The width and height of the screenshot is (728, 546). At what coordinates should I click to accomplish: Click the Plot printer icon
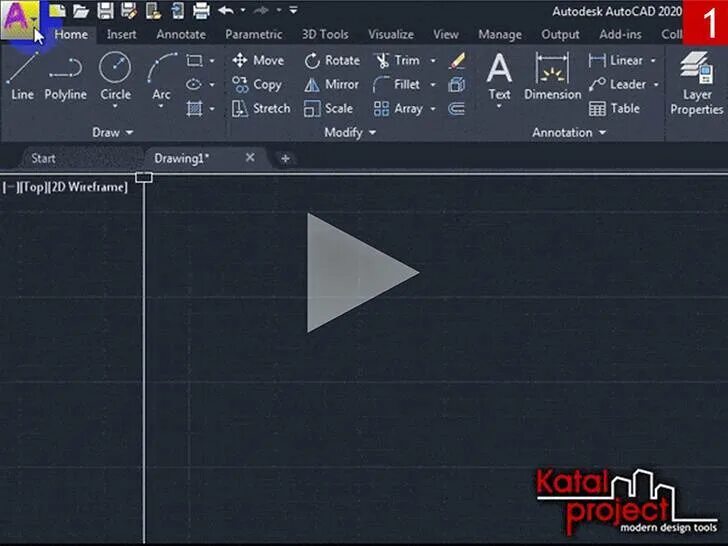pos(201,10)
